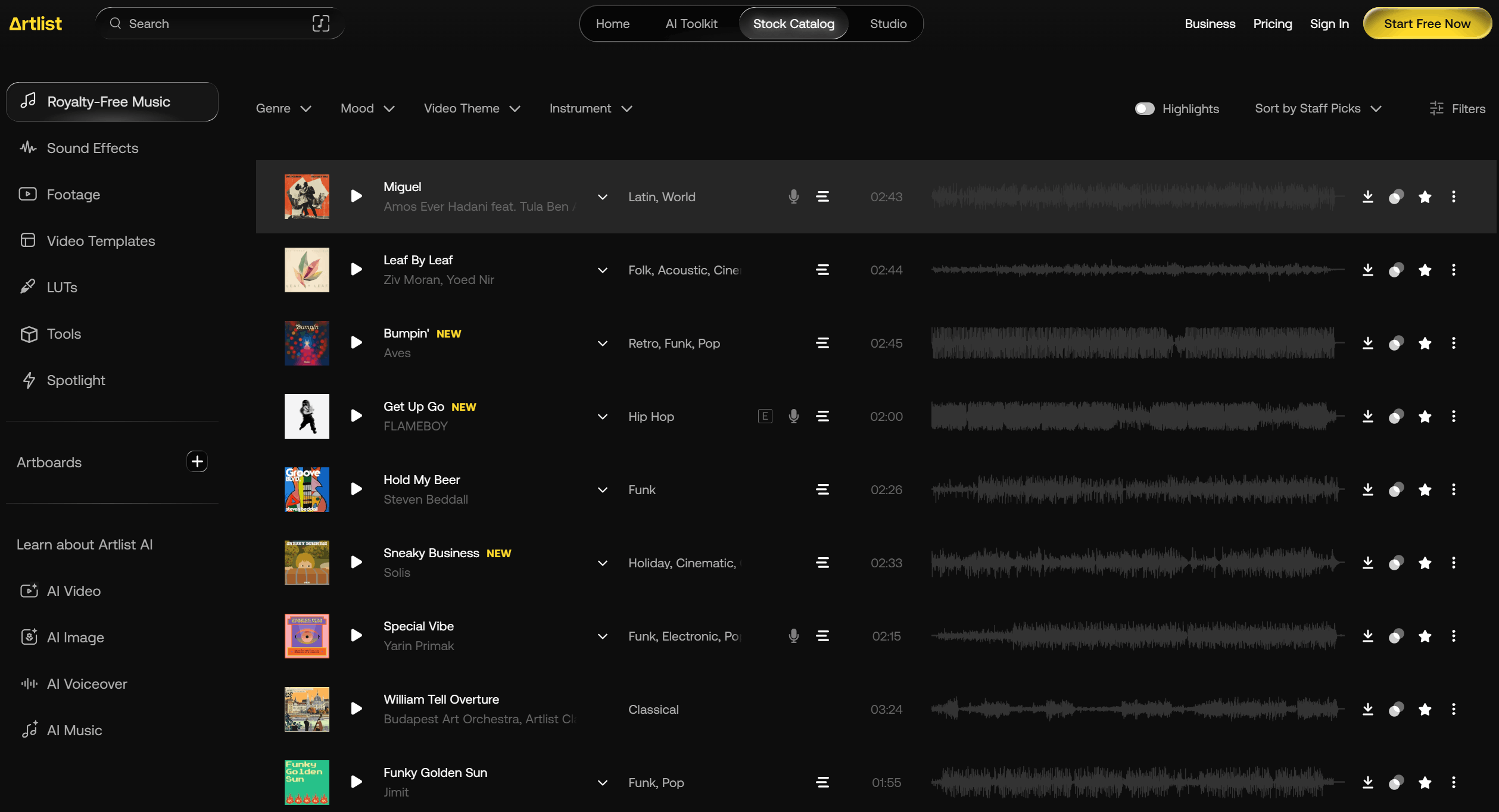Click the vocals microphone icon on Miguel
This screenshot has height=812, width=1499.
click(793, 196)
